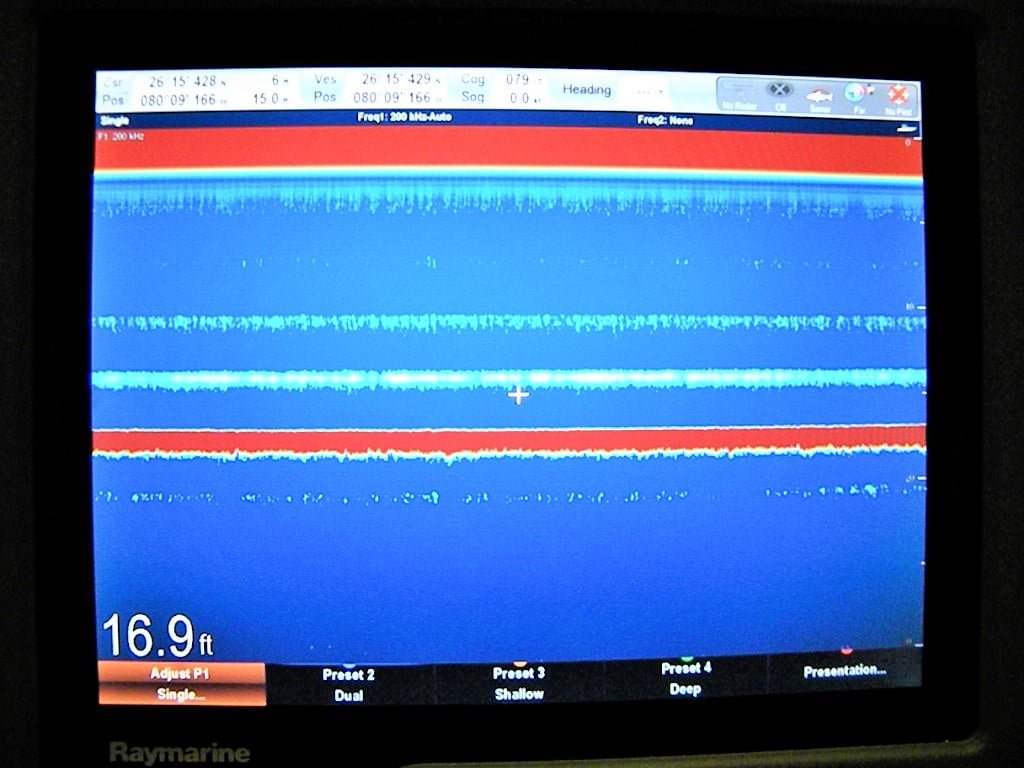1024x768 pixels.
Task: Tap the Freq2: None indicator
Action: pyautogui.click(x=665, y=120)
